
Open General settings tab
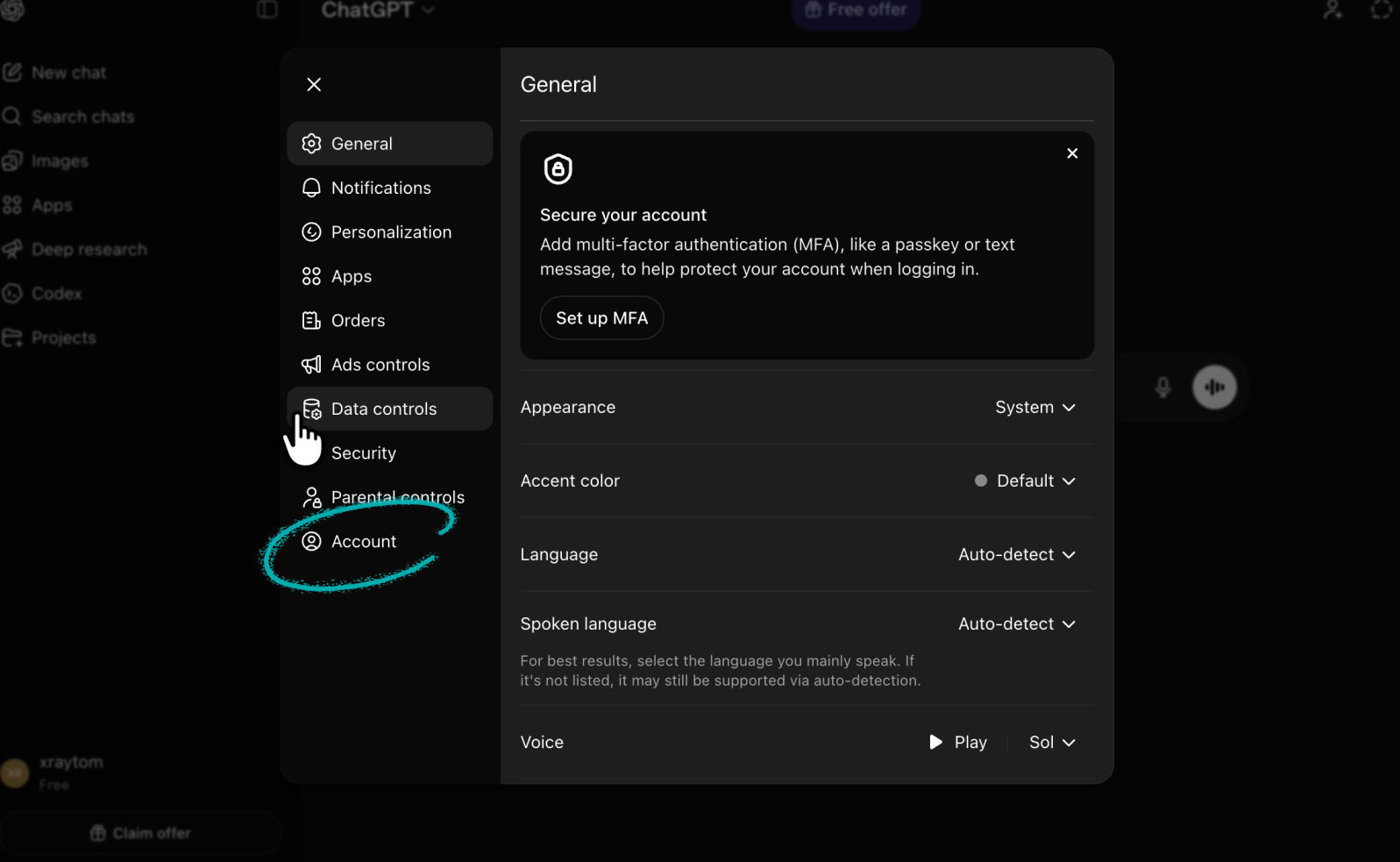click(389, 144)
